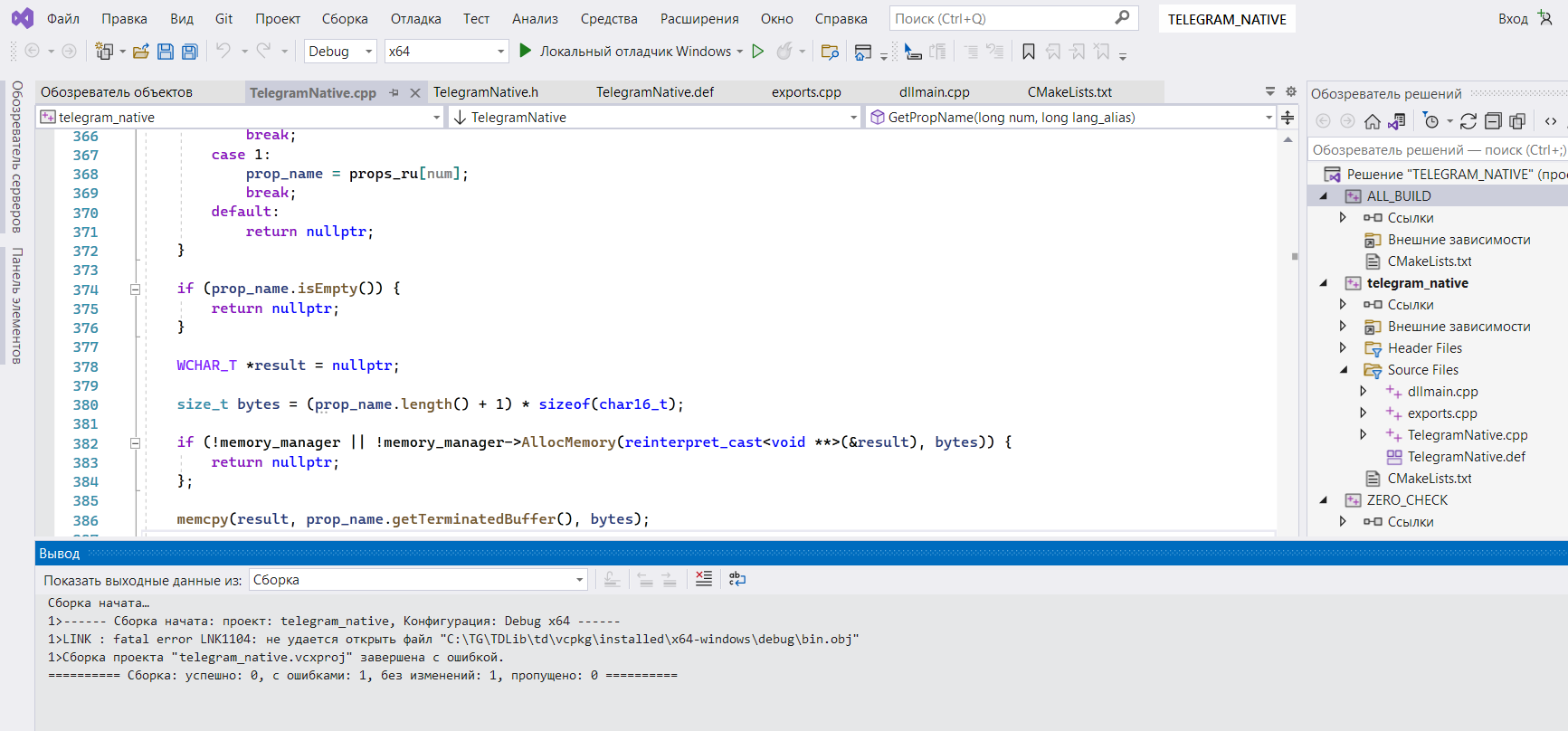
Task: Collapse the Source Files folder
Action: pos(1344,370)
